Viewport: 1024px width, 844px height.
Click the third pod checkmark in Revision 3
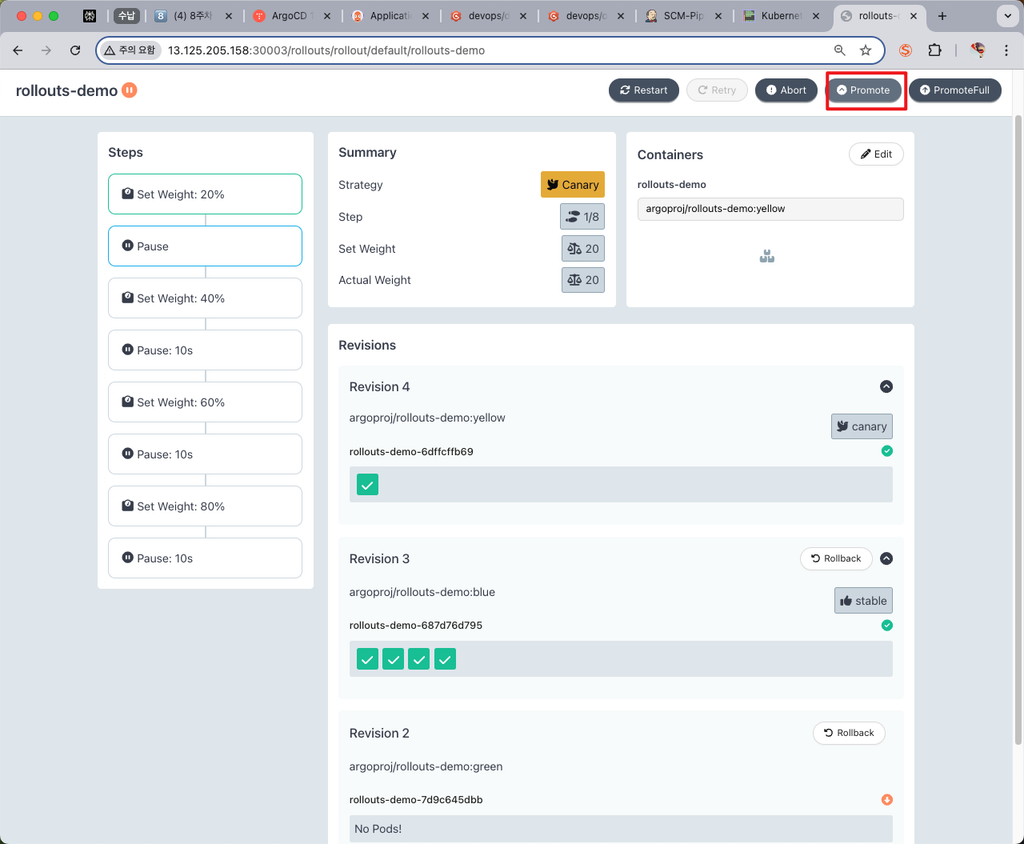(x=419, y=659)
